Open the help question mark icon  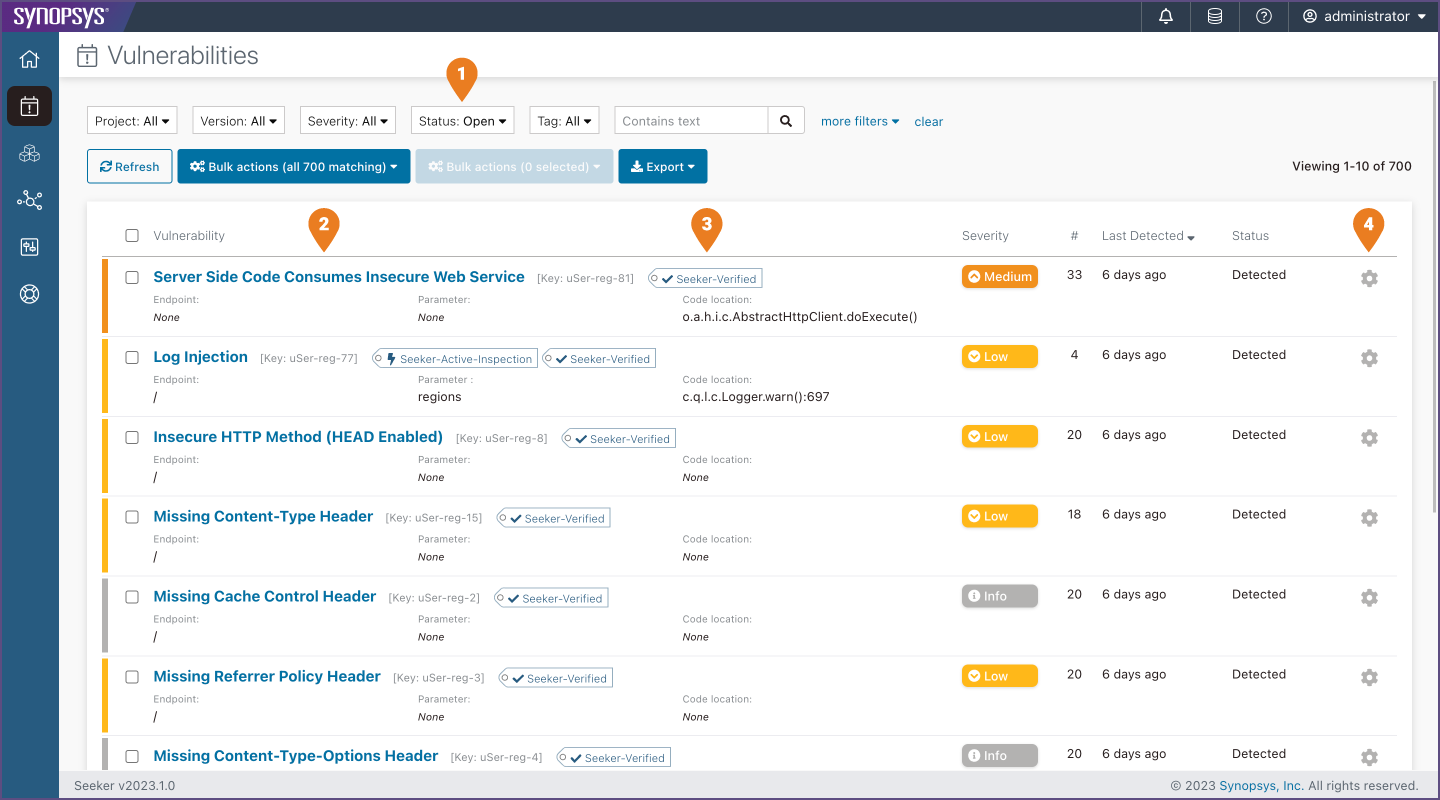1264,16
